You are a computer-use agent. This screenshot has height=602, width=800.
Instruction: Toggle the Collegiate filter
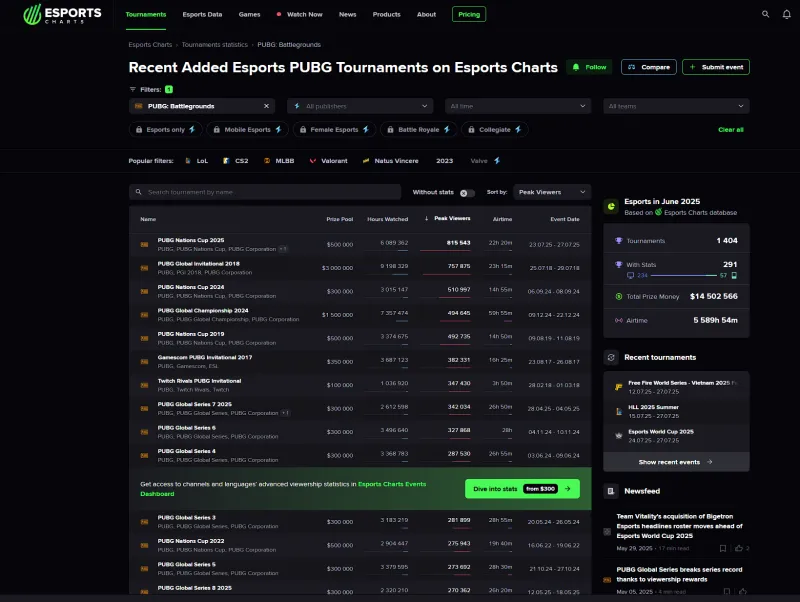(494, 130)
